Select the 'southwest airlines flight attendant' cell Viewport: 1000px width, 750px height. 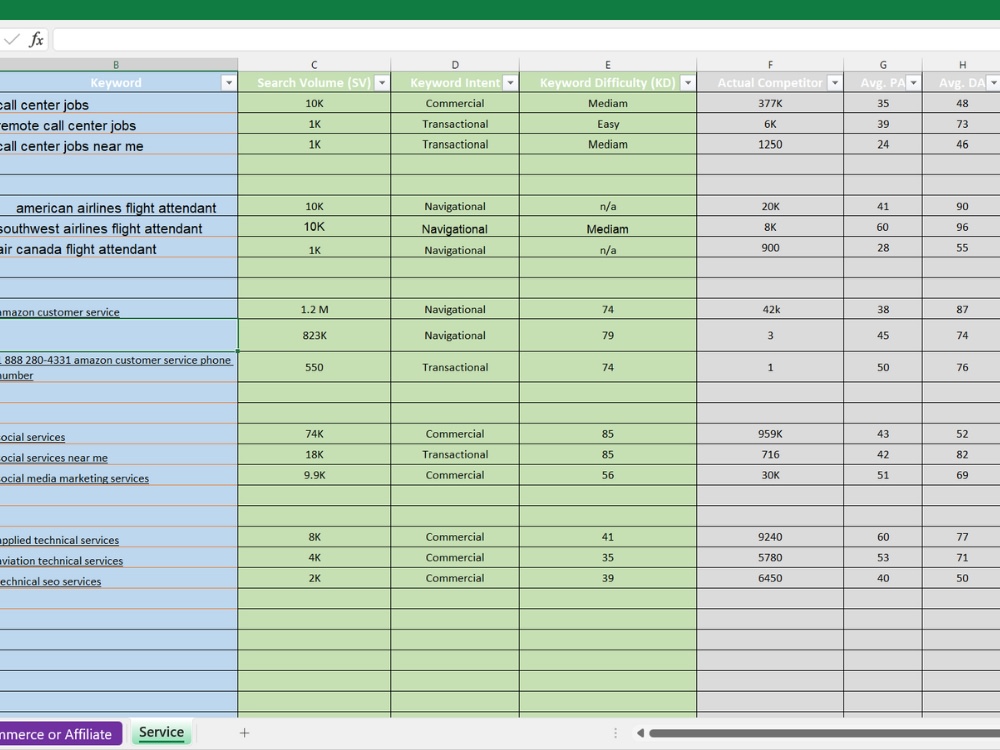tap(119, 226)
